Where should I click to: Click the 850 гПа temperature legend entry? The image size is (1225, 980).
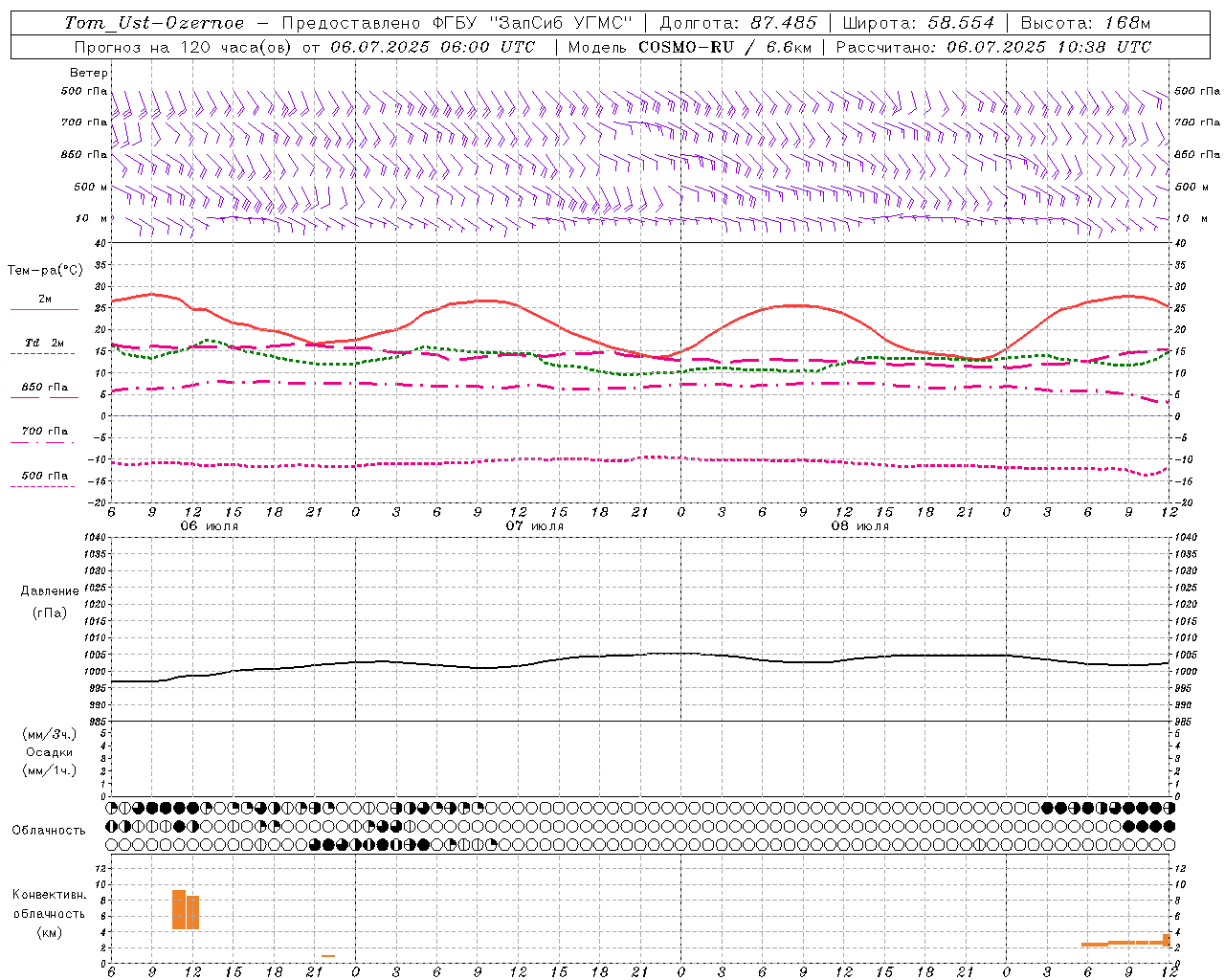(x=44, y=390)
